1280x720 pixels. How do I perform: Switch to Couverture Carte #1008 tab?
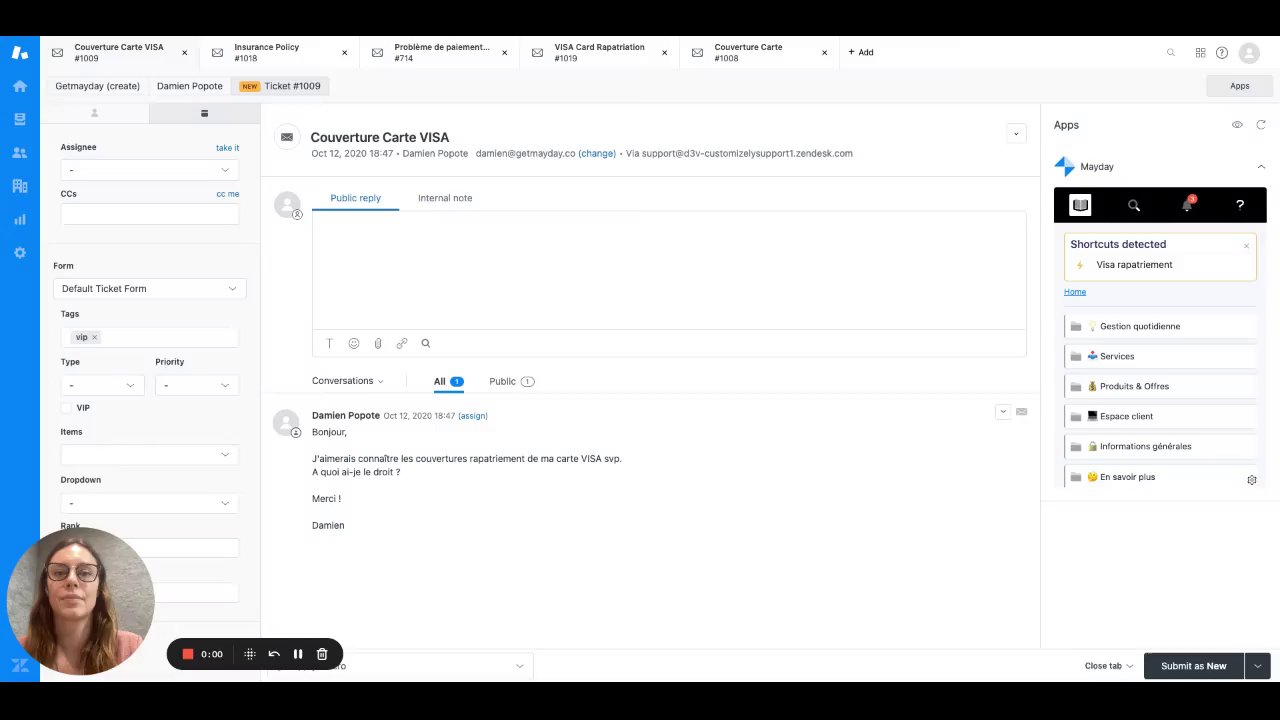point(760,53)
